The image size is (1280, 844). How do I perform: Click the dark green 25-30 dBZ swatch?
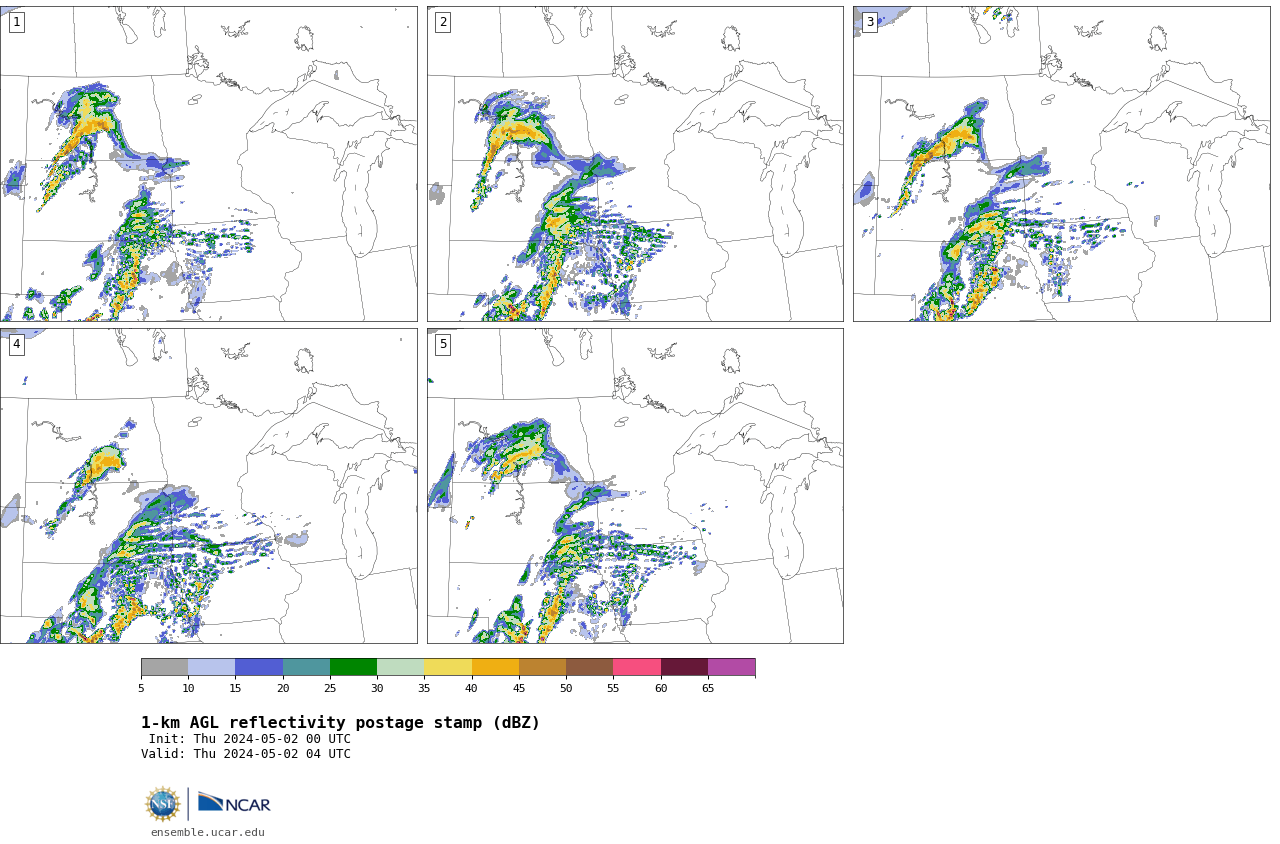coord(353,667)
